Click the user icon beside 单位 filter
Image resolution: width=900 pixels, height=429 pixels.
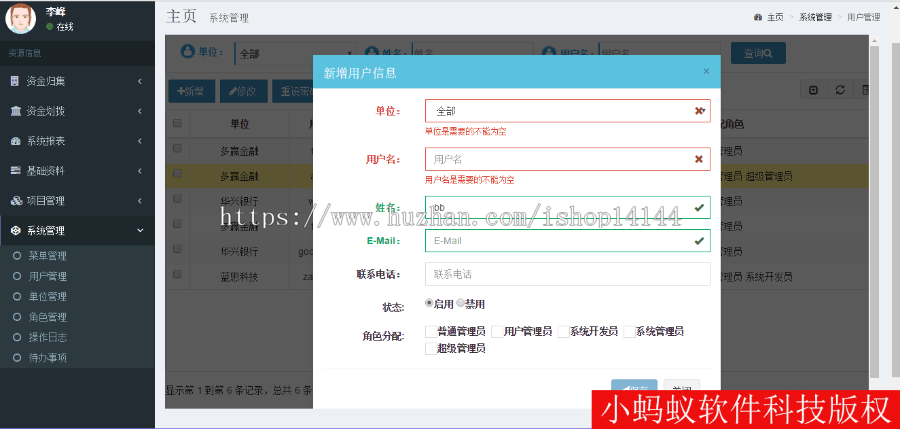(187, 52)
